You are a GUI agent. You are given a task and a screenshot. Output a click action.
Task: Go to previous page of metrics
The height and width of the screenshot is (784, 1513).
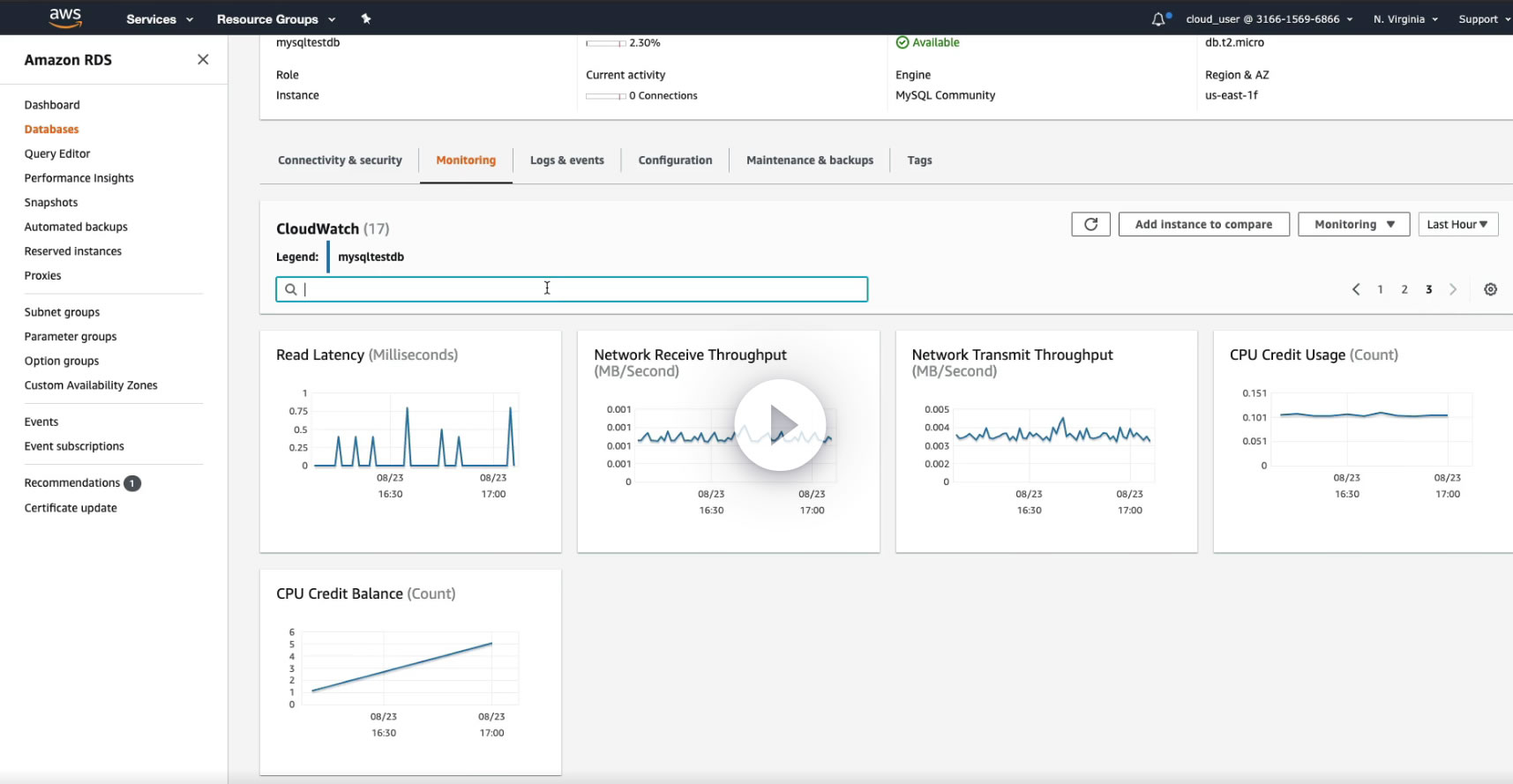coord(1356,289)
